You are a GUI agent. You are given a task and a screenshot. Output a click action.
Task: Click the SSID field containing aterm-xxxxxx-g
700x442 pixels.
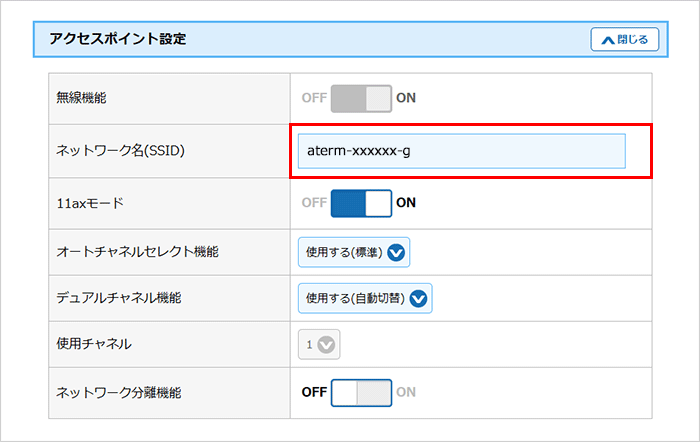click(461, 151)
